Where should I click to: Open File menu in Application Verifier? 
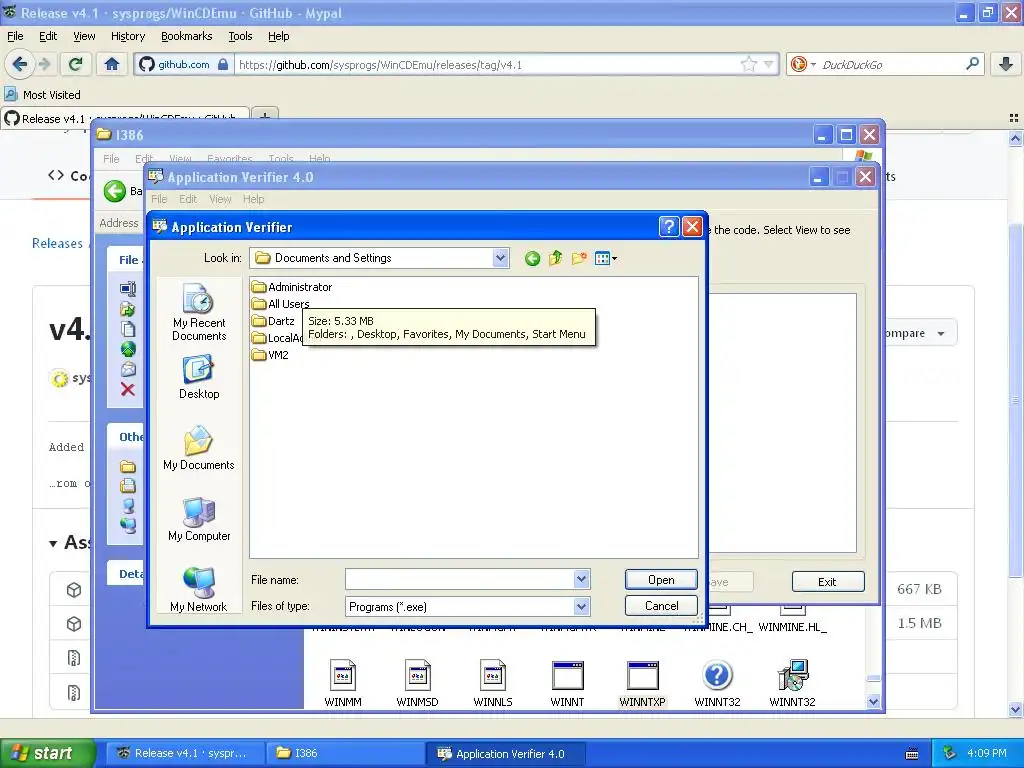point(159,199)
